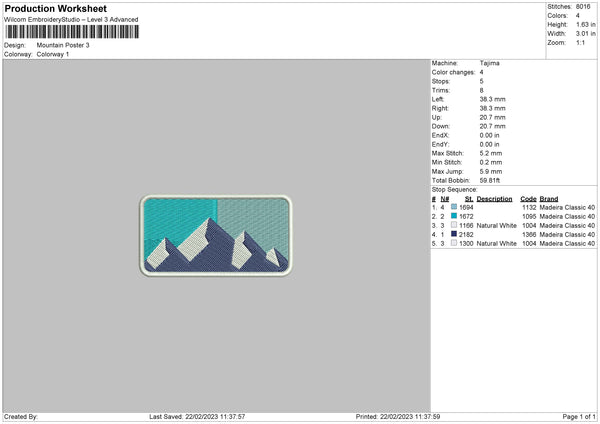Click the EndY value 0.00 in

click(489, 144)
